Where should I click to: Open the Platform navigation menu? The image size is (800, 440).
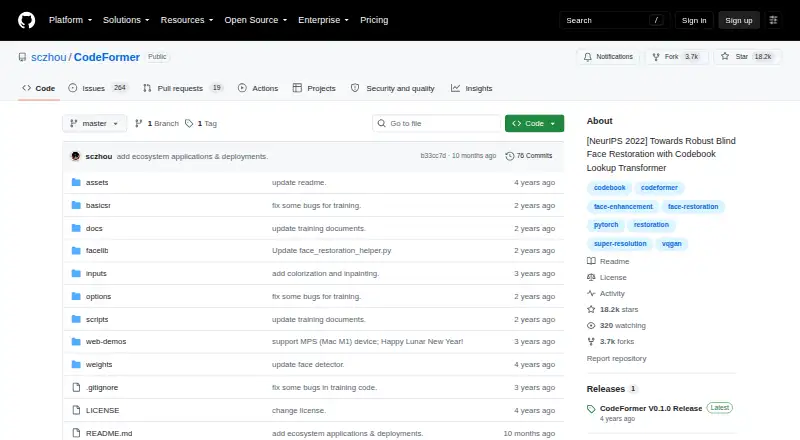(x=70, y=20)
